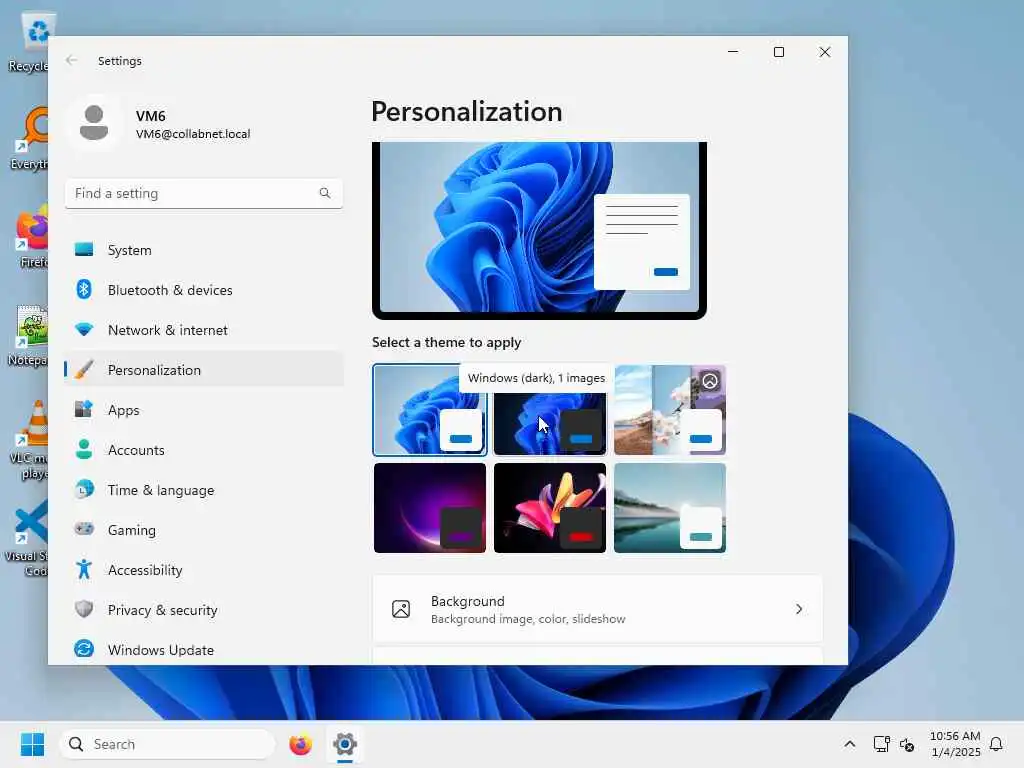Screen dimensions: 1024x768
Task: Open the notifications bell
Action: (996, 744)
